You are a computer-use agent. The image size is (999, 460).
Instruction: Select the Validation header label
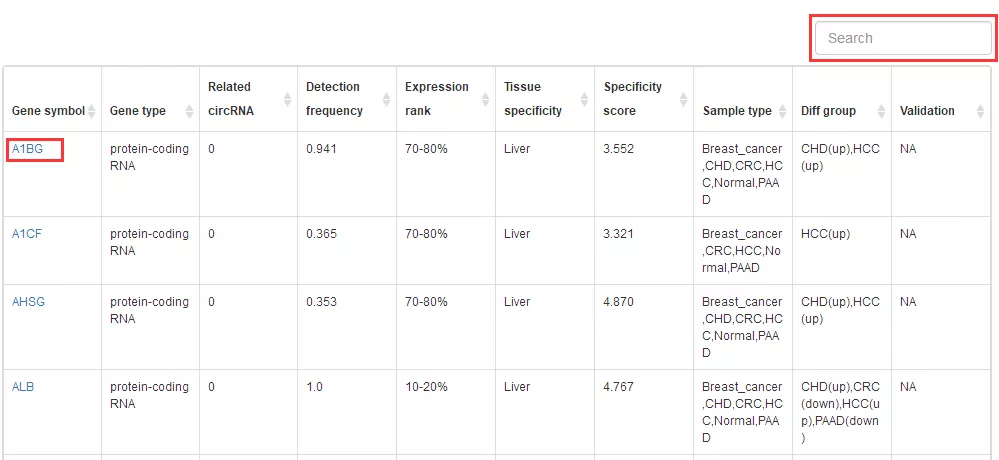(927, 111)
